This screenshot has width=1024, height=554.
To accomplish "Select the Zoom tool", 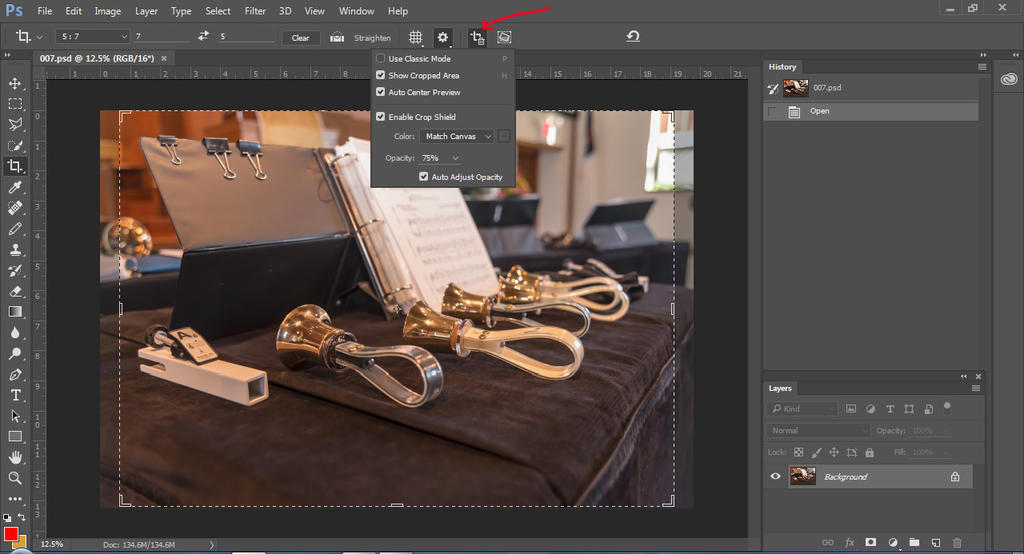I will 15,478.
